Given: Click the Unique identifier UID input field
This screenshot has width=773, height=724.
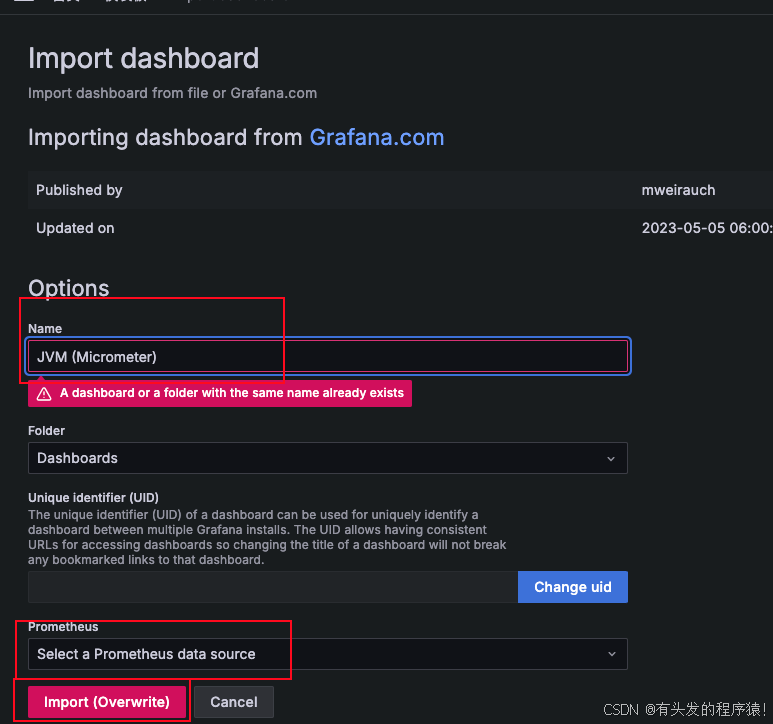Looking at the screenshot, I should click(x=273, y=586).
